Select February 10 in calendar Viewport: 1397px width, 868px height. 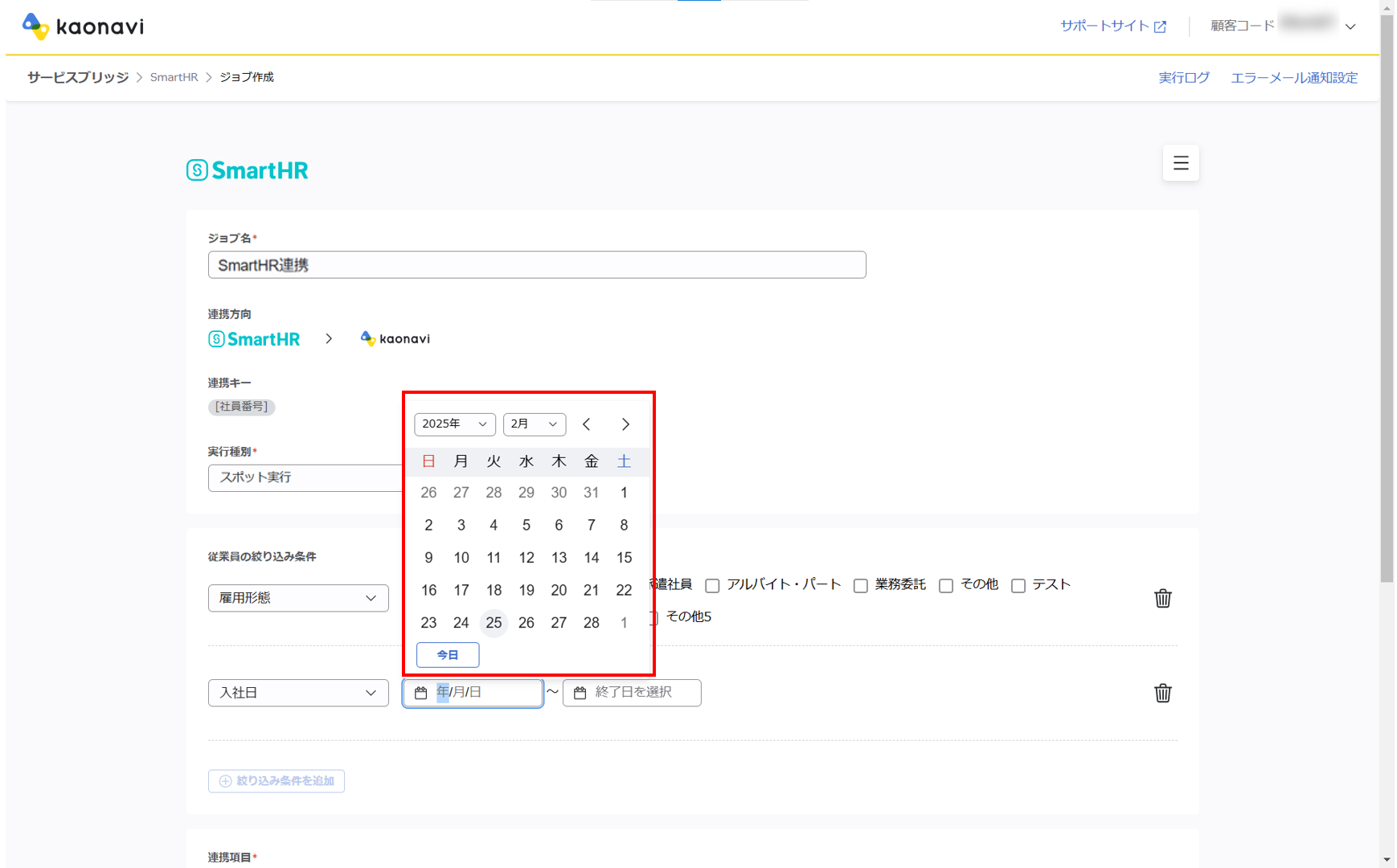click(x=461, y=558)
